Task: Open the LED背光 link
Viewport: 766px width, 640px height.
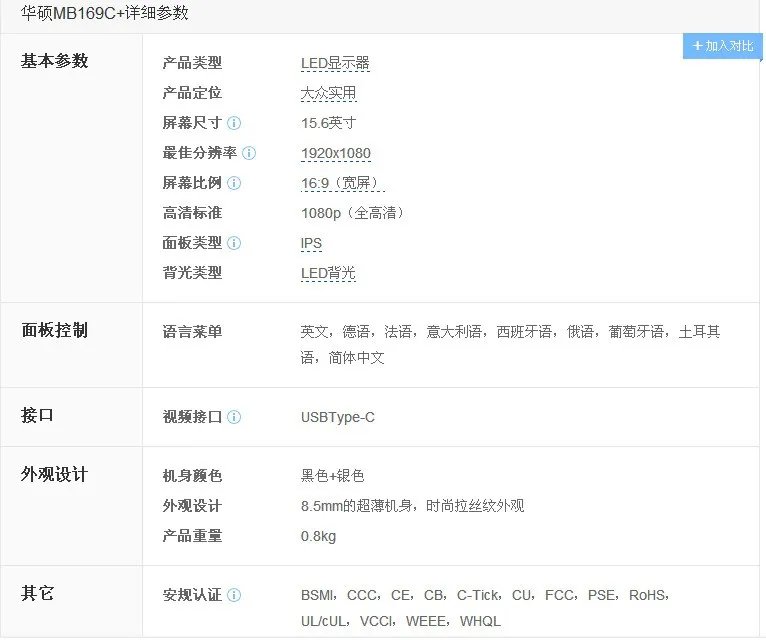Action: (x=328, y=273)
